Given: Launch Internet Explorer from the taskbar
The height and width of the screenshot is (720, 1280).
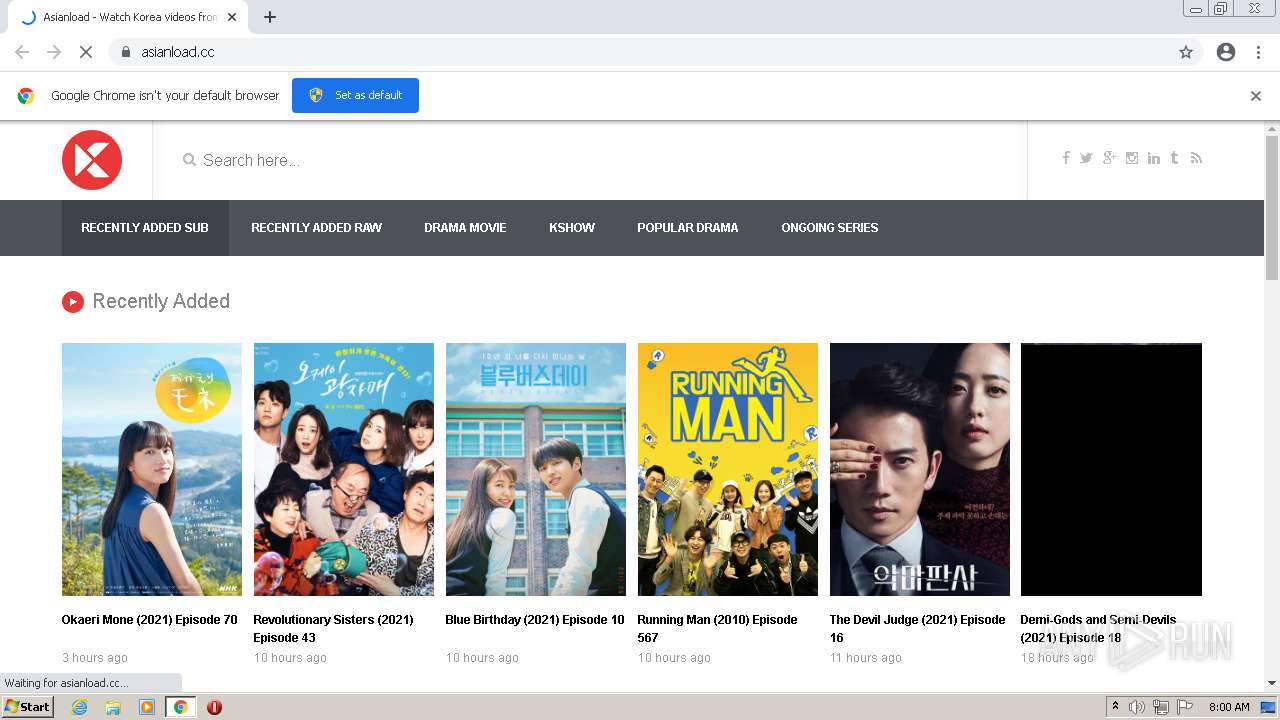Looking at the screenshot, I should (79, 707).
